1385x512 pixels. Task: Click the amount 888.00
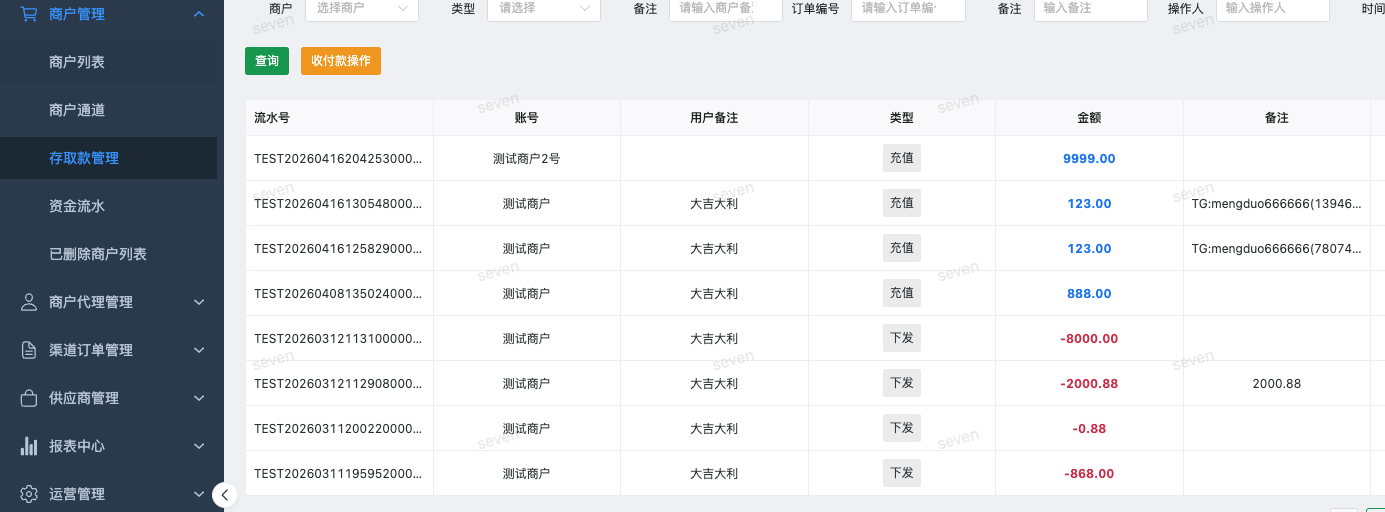(x=1089, y=294)
